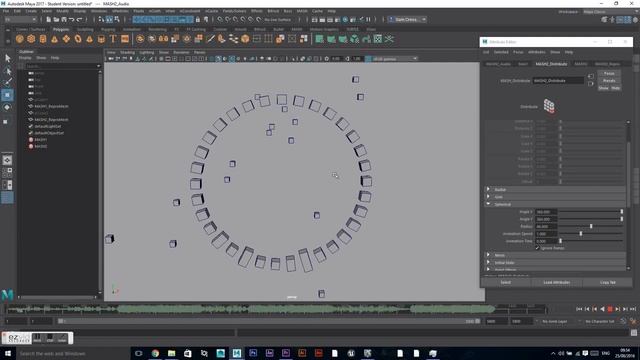This screenshot has height=360, width=640.
Task: Click the green MASH shelf icon after separator
Action: [319, 39]
